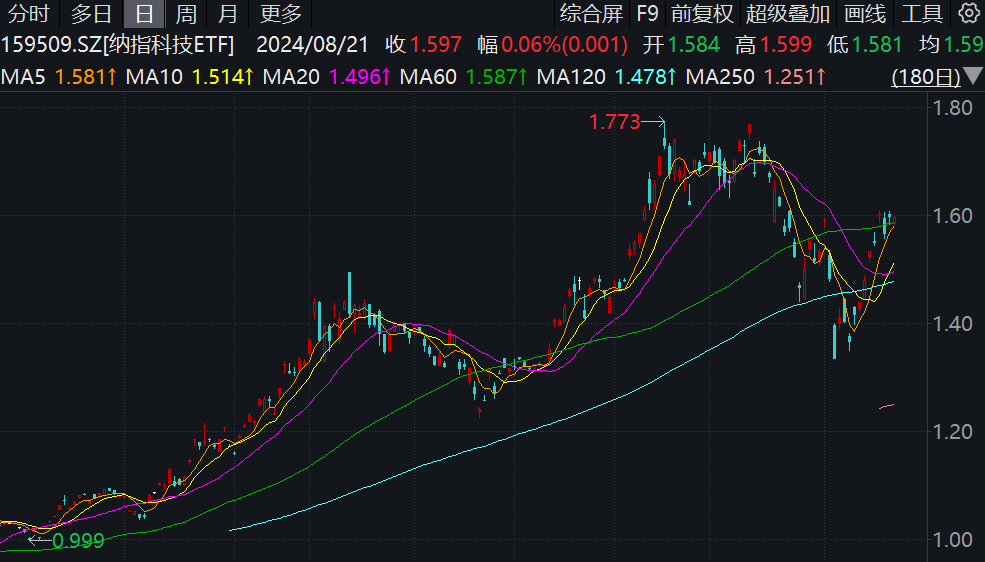Select the 周 weekly K-line tab
The height and width of the screenshot is (562, 985).
pos(186,13)
